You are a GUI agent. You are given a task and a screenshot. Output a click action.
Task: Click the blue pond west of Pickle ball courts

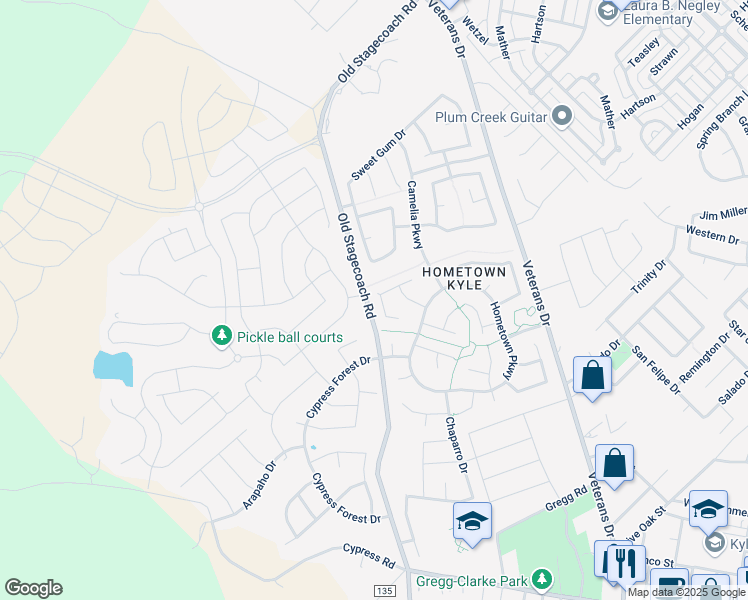[x=113, y=368]
